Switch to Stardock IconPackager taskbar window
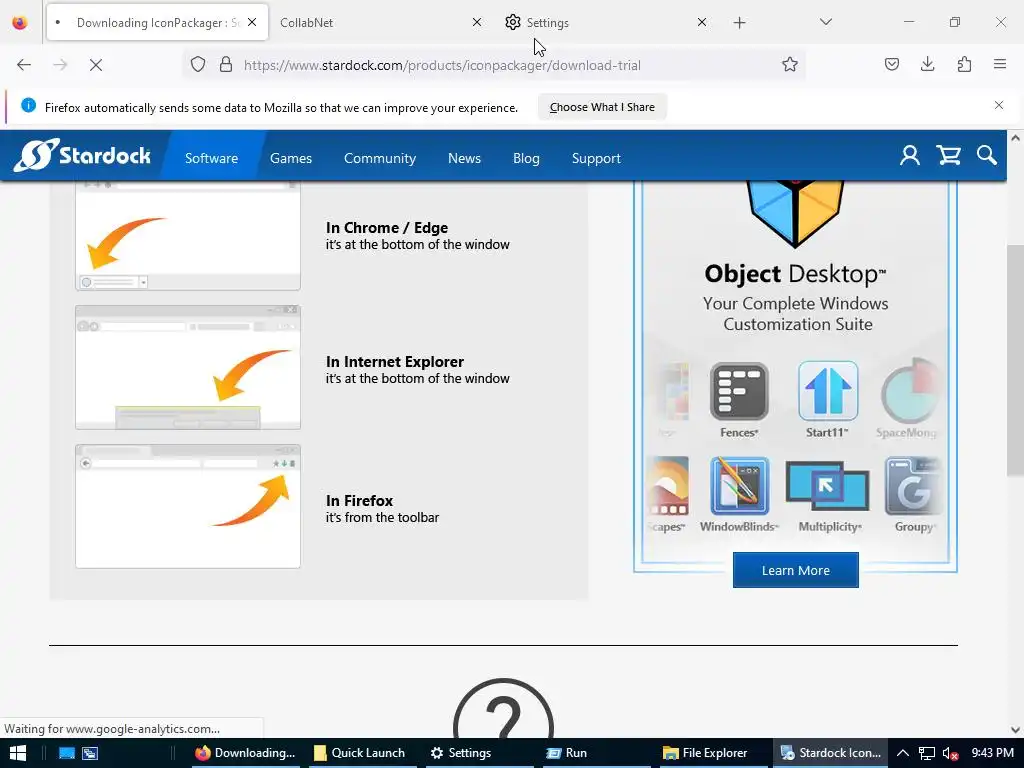1024x768 pixels. [x=831, y=753]
